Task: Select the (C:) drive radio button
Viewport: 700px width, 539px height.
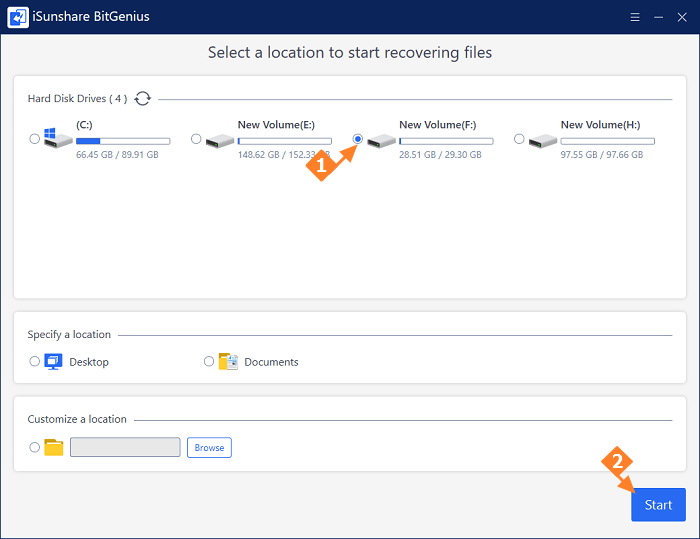Action: pyautogui.click(x=34, y=139)
